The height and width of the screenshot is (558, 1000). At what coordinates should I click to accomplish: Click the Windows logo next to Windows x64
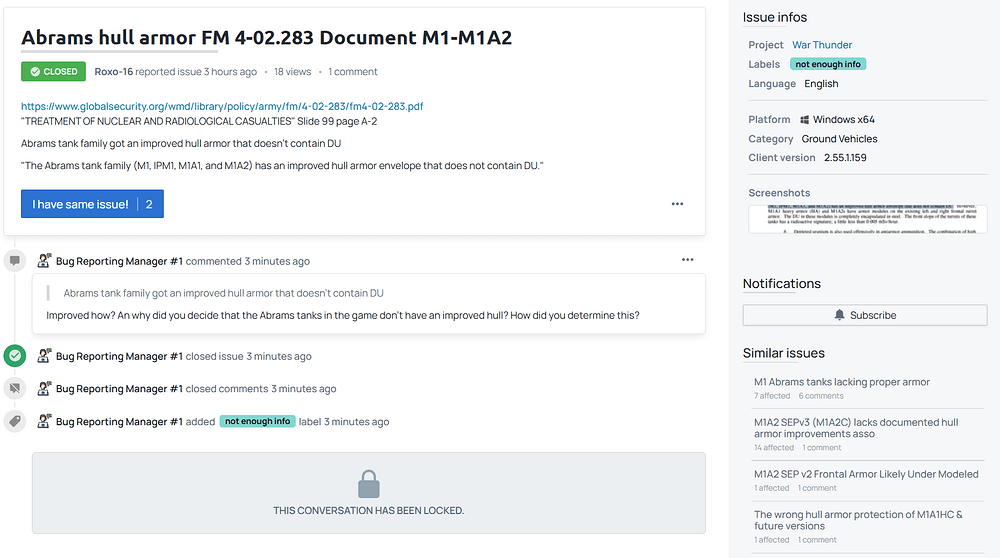804,119
